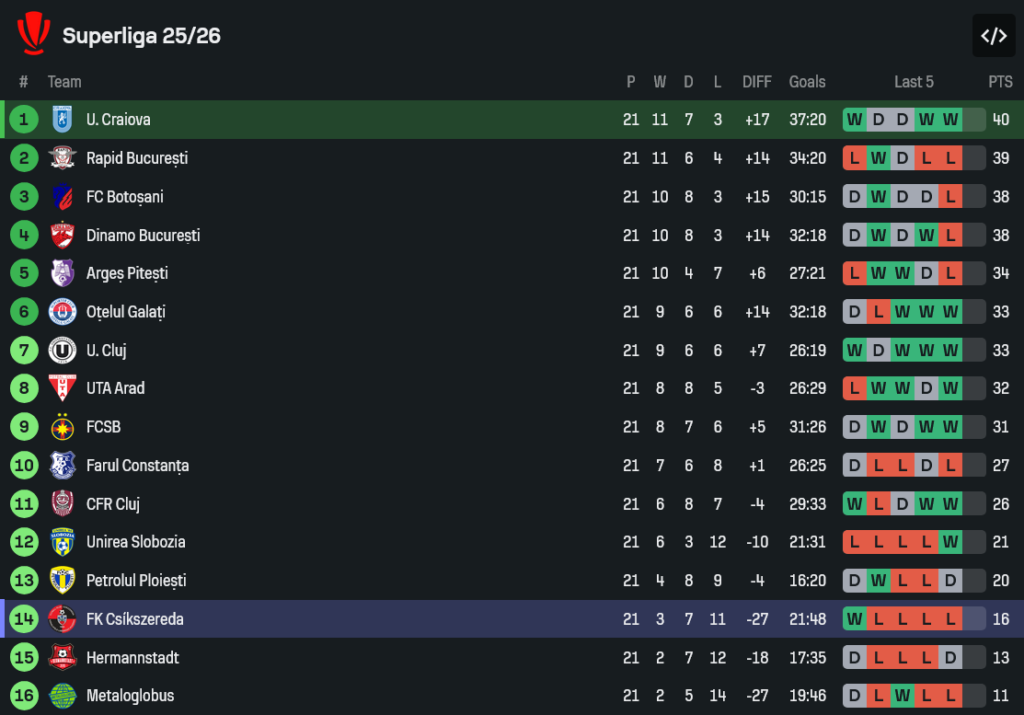The height and width of the screenshot is (715, 1024).
Task: Click U. Craiova's first Last 5 result
Action: [x=854, y=120]
